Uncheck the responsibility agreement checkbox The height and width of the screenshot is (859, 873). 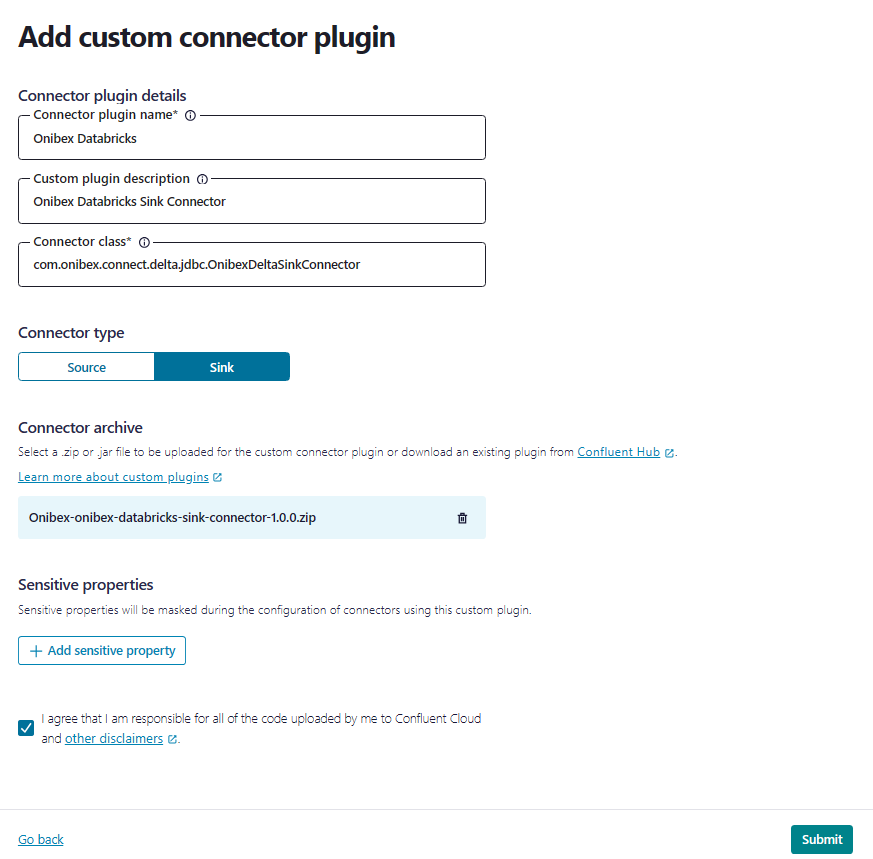coord(26,727)
